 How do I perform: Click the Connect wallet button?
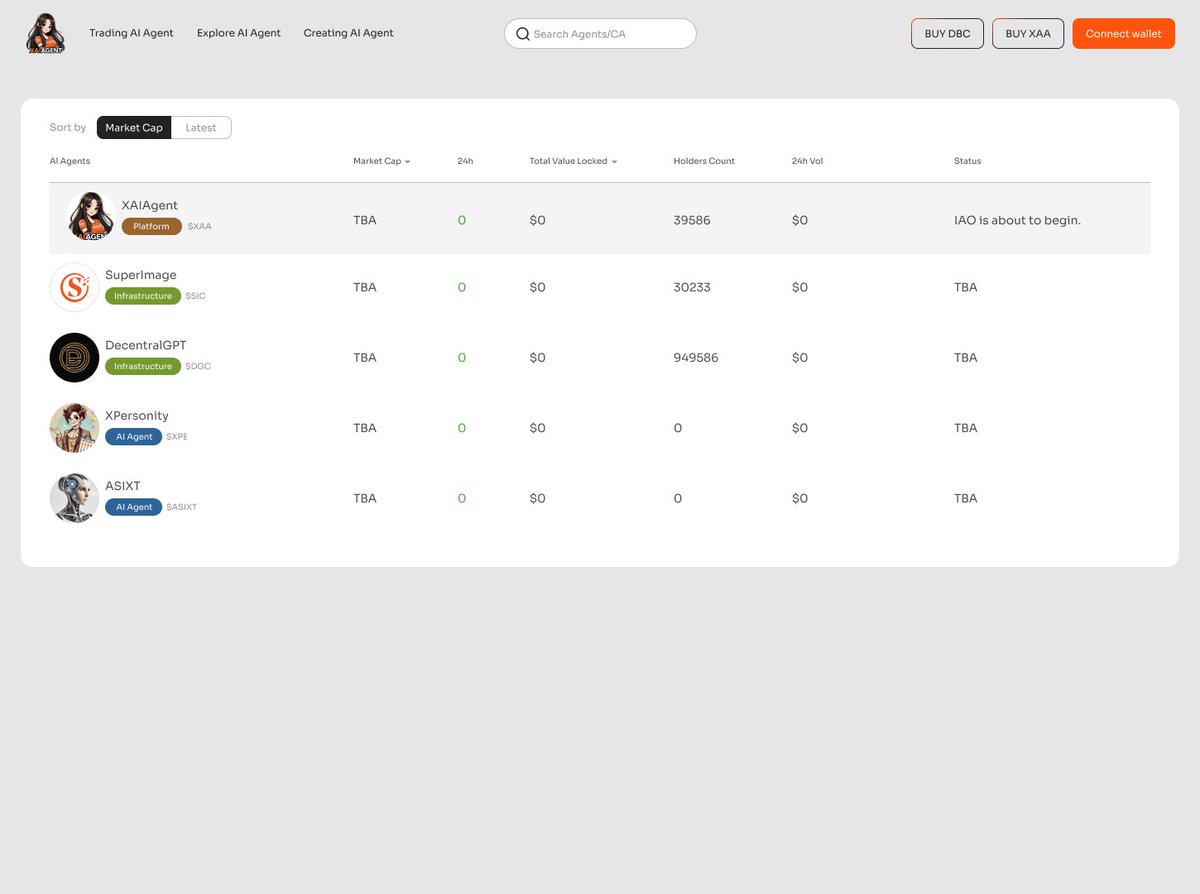1124,33
